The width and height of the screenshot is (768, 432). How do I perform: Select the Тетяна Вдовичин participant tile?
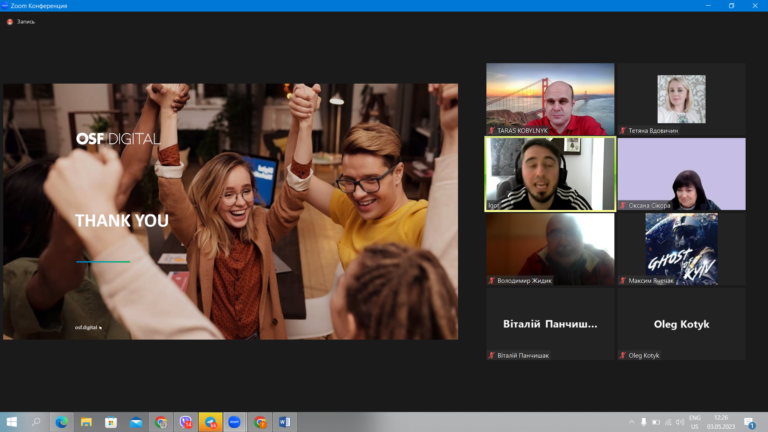pos(681,99)
